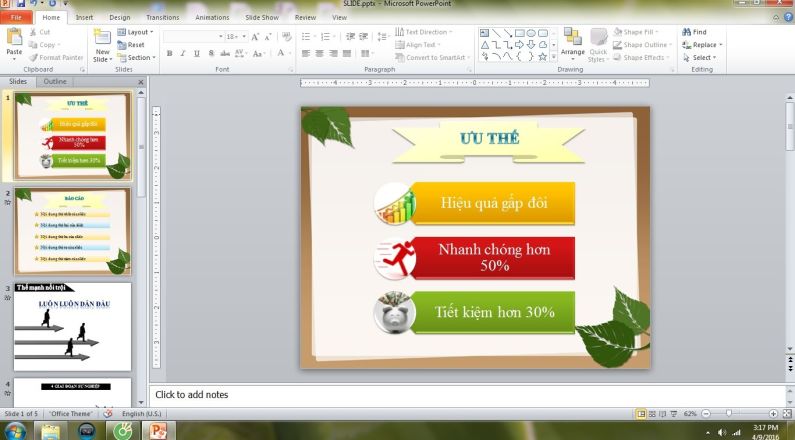Click Shape Outline button

pos(640,45)
